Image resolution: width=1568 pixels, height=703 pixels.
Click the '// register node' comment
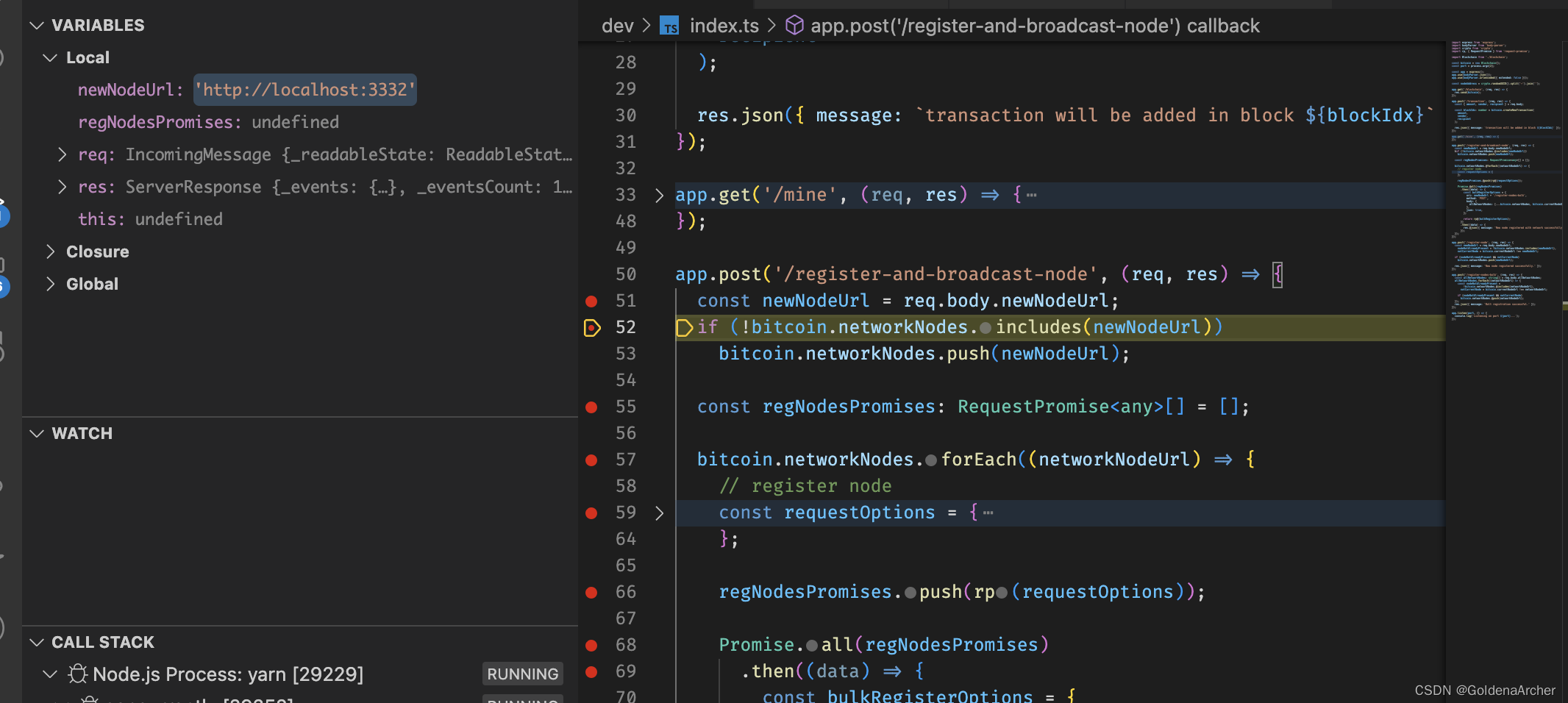pyautogui.click(x=805, y=486)
